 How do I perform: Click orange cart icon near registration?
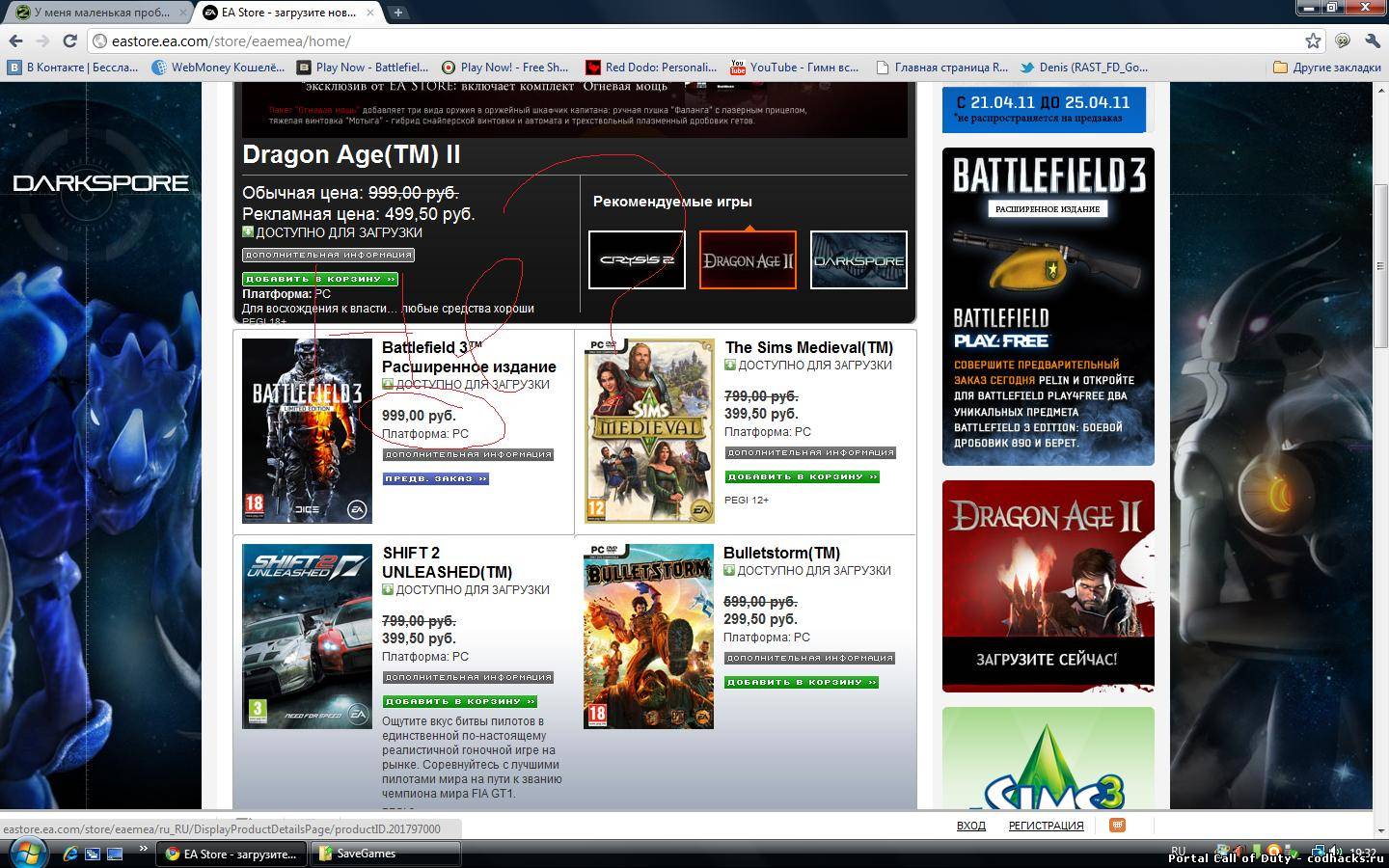point(1117,826)
